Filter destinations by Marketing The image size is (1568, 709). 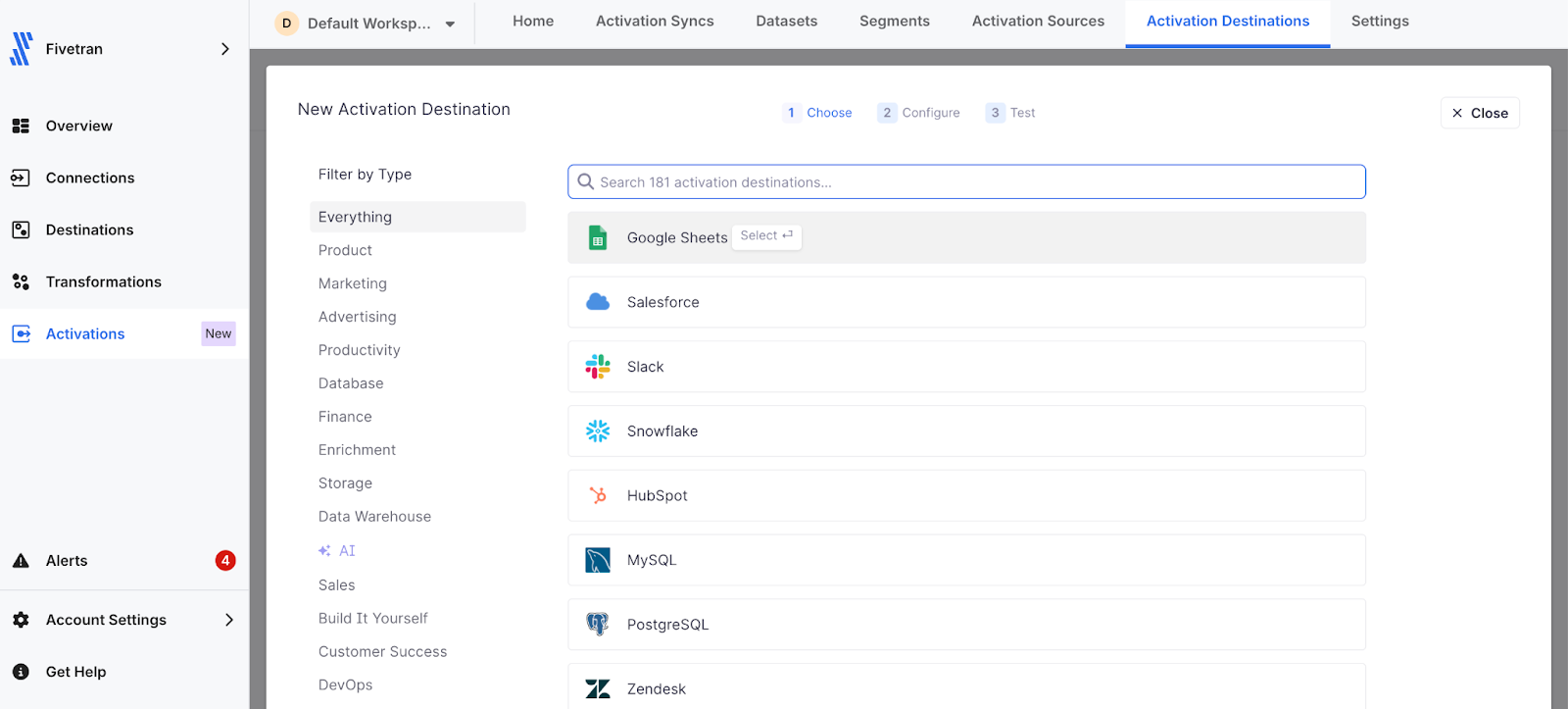[x=353, y=283]
